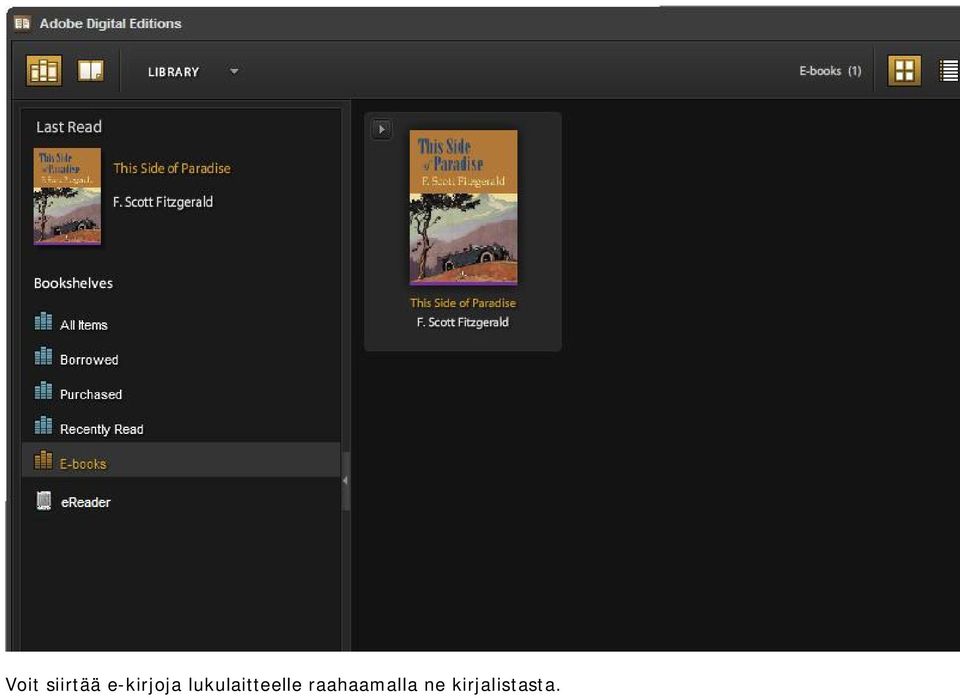960x698 pixels.
Task: Switch to Reading view icon
Action: (x=91, y=70)
